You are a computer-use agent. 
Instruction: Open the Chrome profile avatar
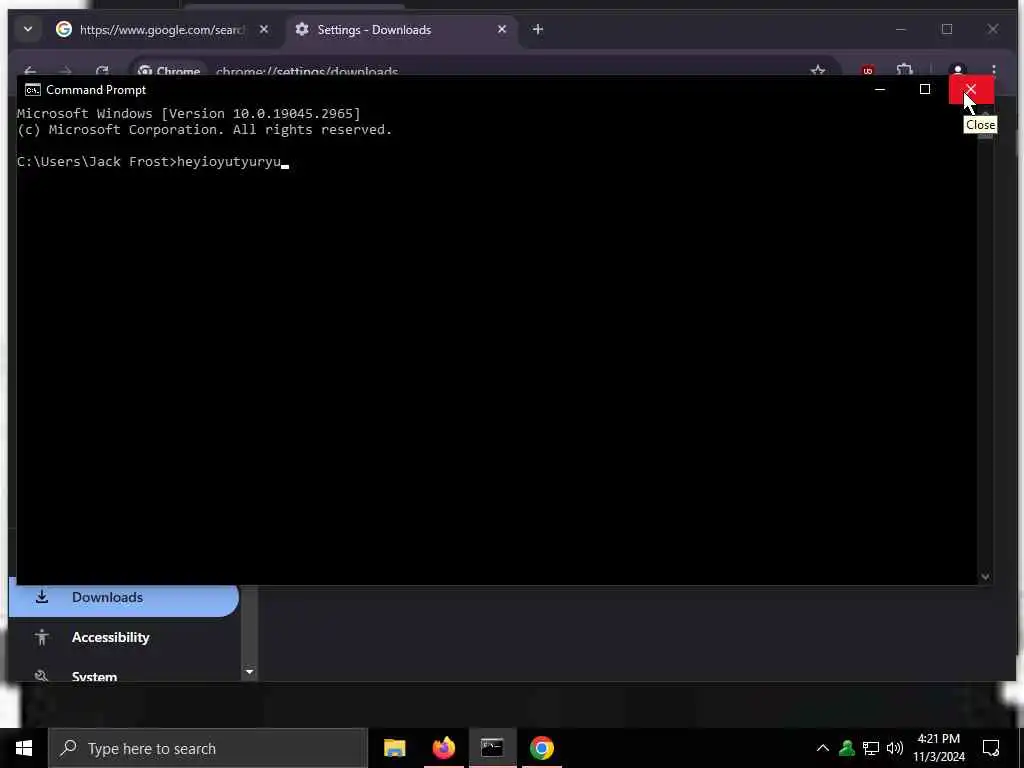[957, 71]
